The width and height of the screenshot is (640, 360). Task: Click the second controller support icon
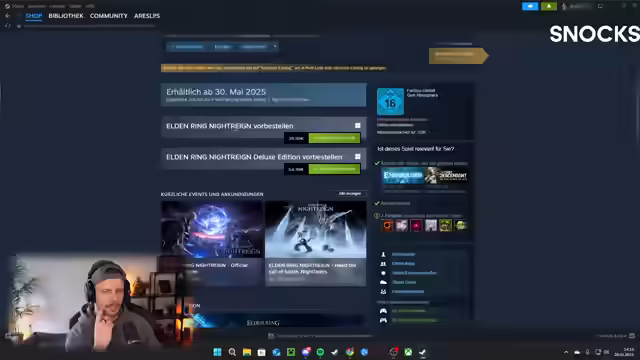pyautogui.click(x=383, y=320)
